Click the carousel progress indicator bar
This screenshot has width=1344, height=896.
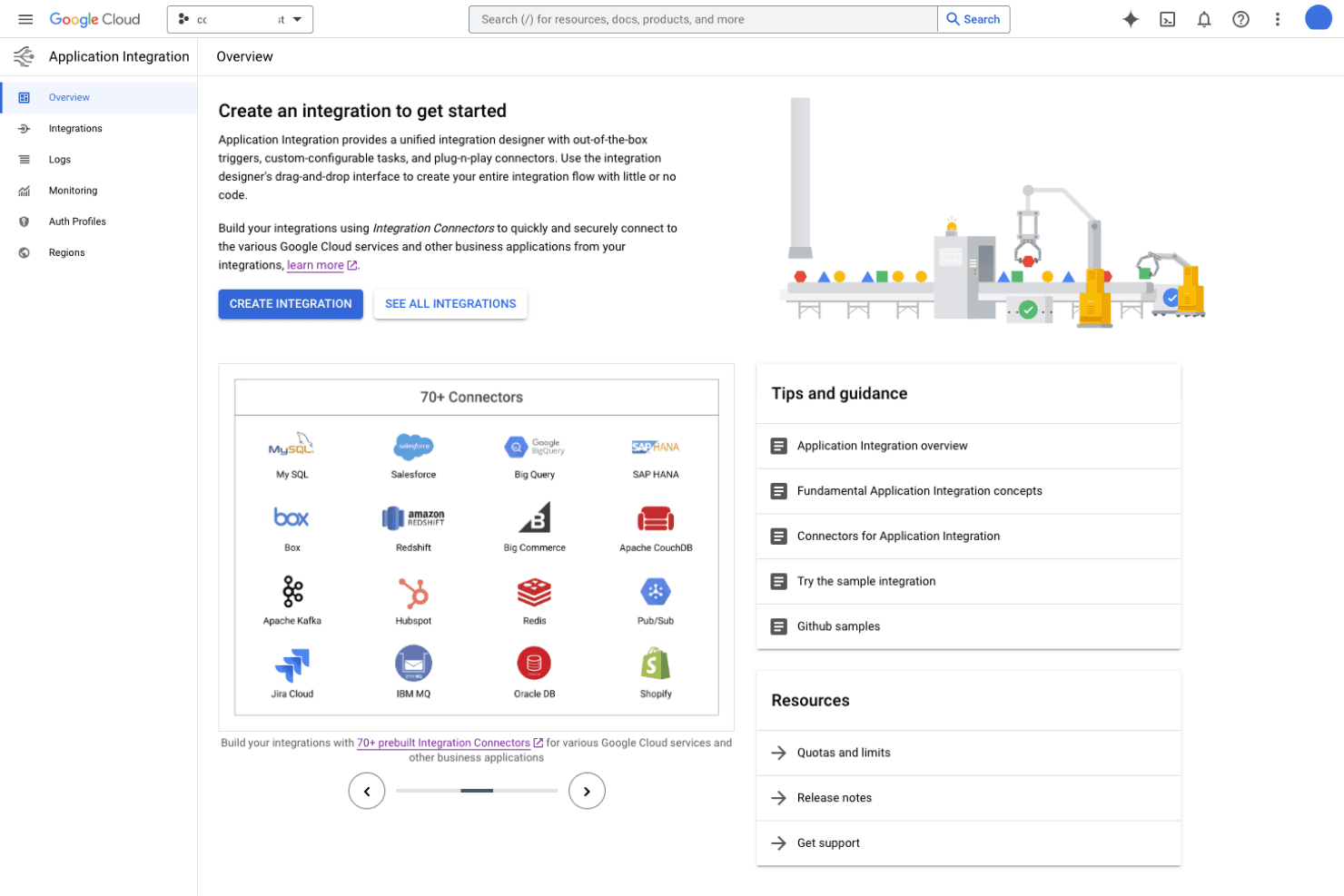point(477,791)
